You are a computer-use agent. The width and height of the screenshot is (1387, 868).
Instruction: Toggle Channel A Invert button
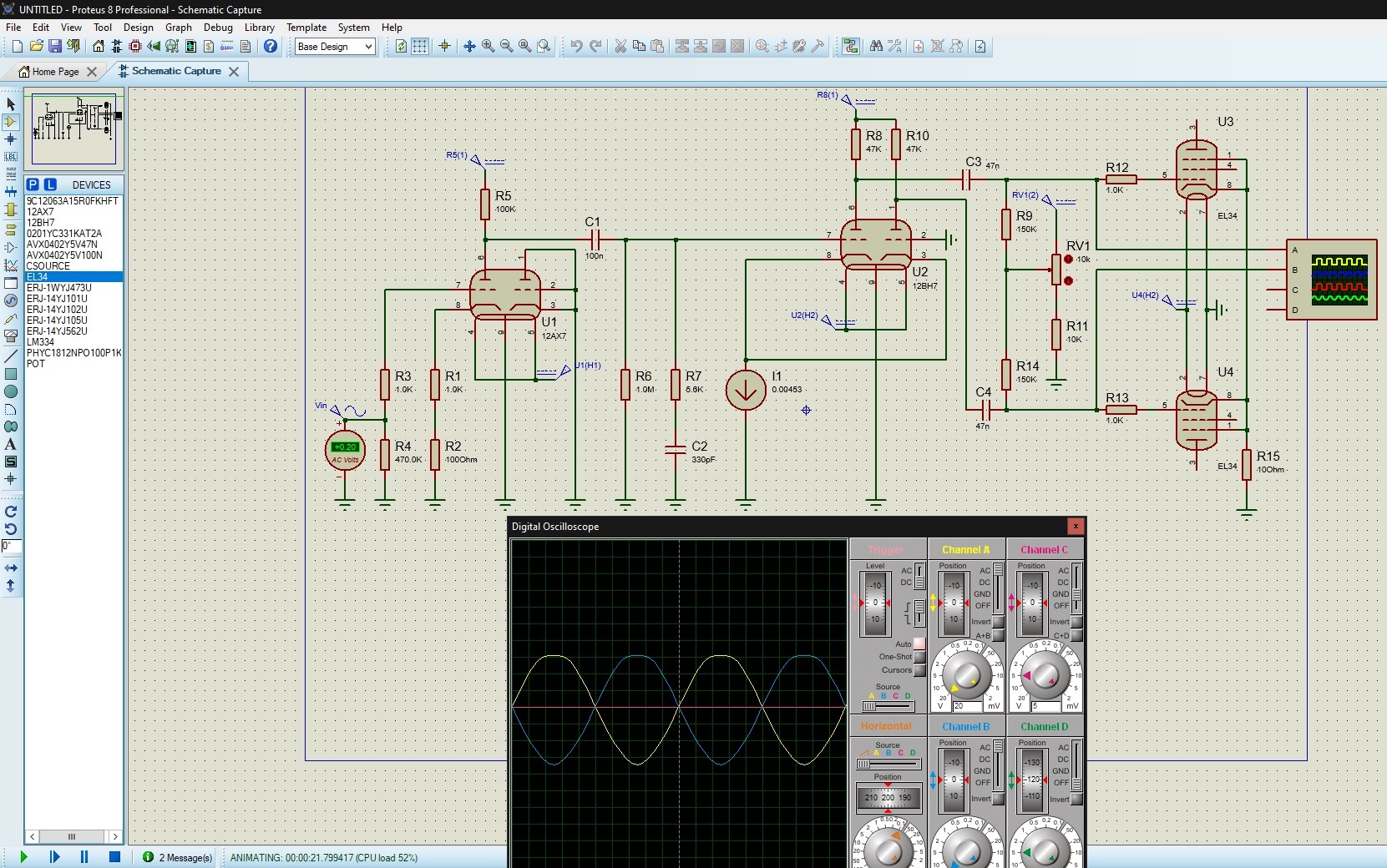[x=998, y=622]
